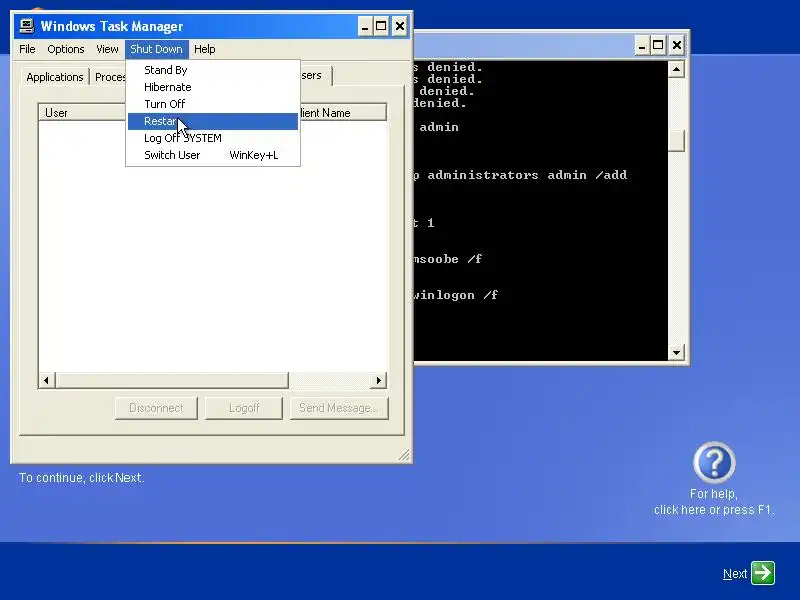The height and width of the screenshot is (600, 800).
Task: Click the blue question mark help icon
Action: (714, 462)
